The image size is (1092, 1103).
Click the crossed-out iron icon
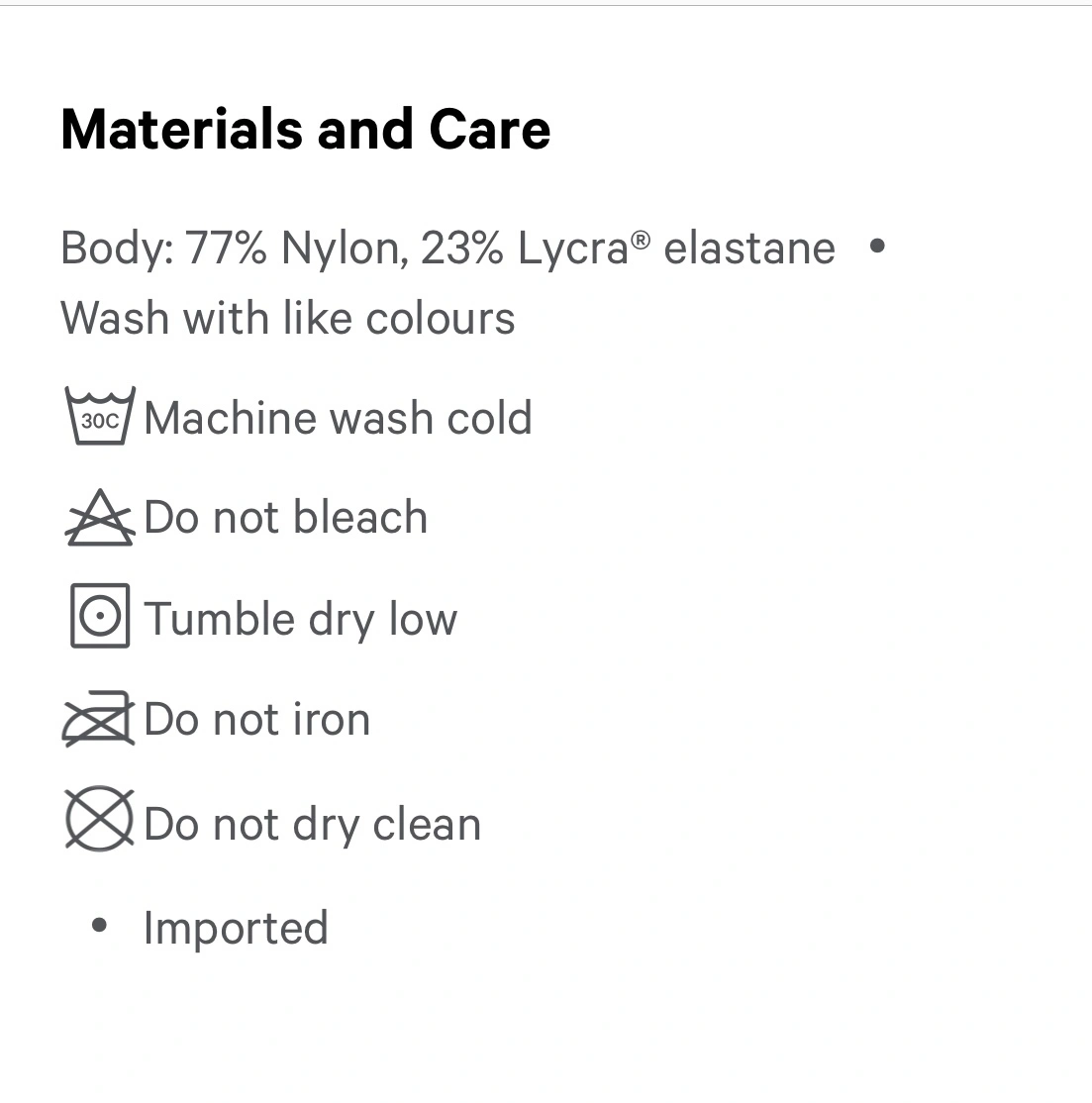(x=98, y=719)
